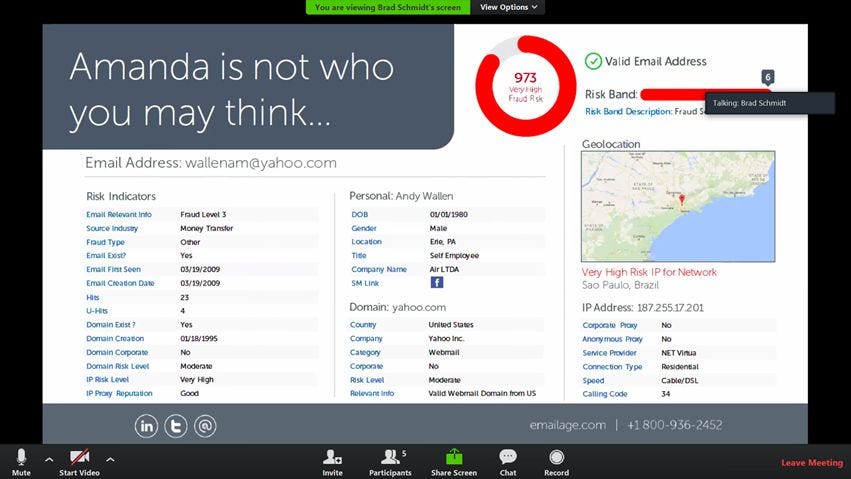
Task: Click the 'Email First Seen' label
Action: point(113,269)
